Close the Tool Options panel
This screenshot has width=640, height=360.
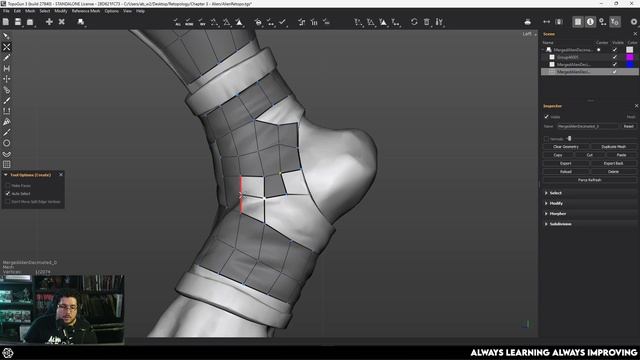click(x=61, y=175)
